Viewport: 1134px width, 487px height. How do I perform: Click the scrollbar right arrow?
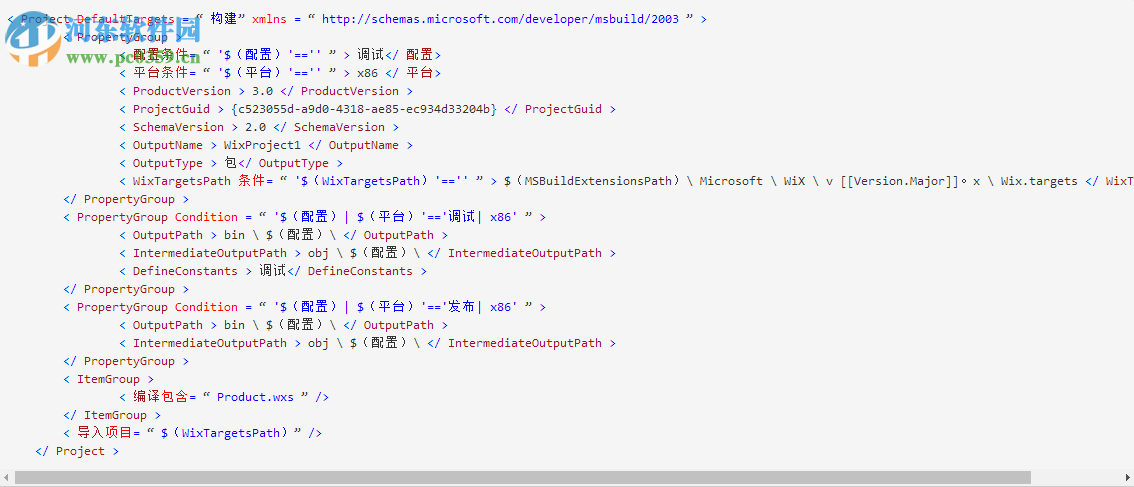coord(1127,478)
